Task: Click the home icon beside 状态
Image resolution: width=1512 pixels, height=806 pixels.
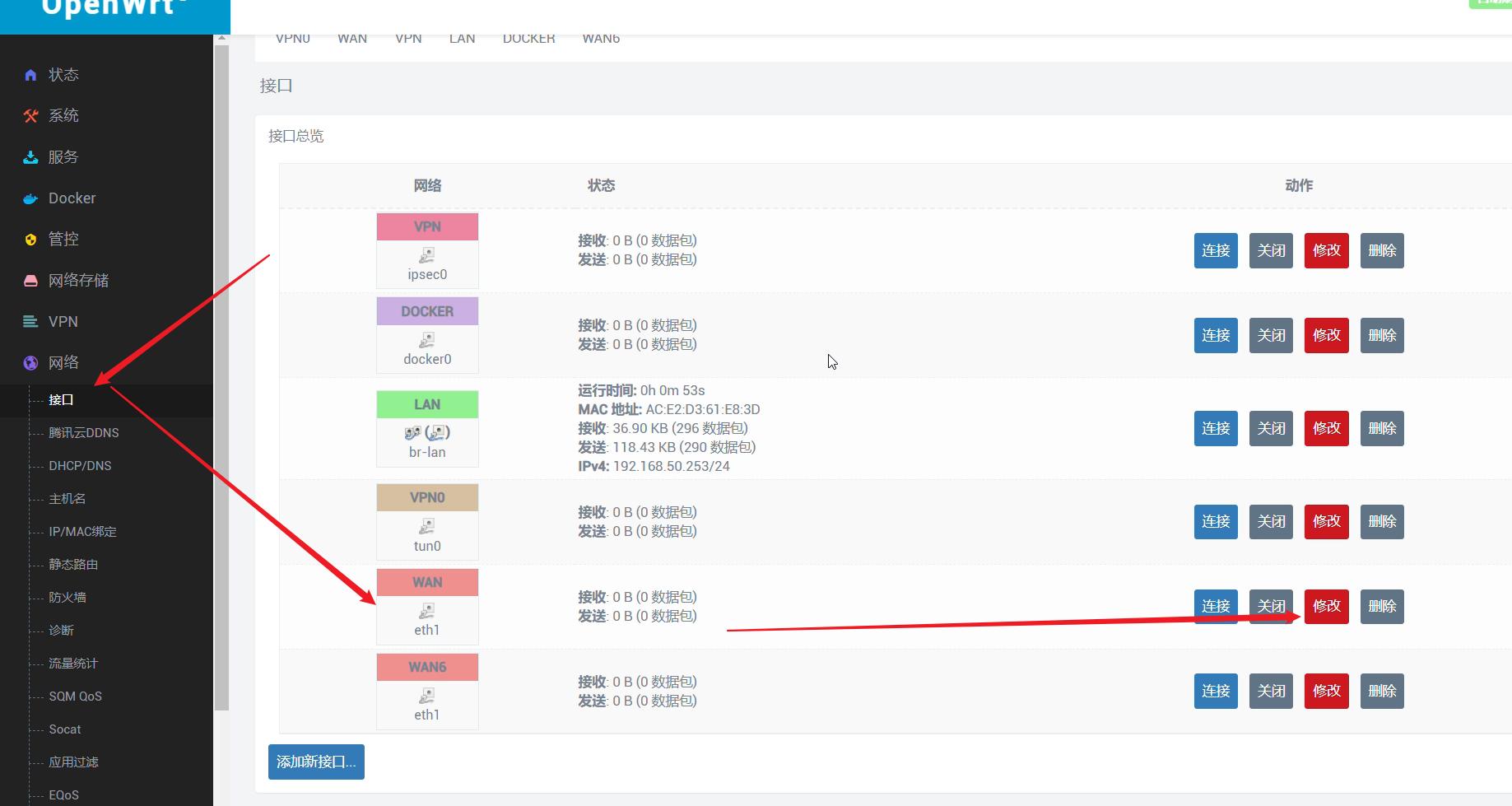Action: pos(30,75)
